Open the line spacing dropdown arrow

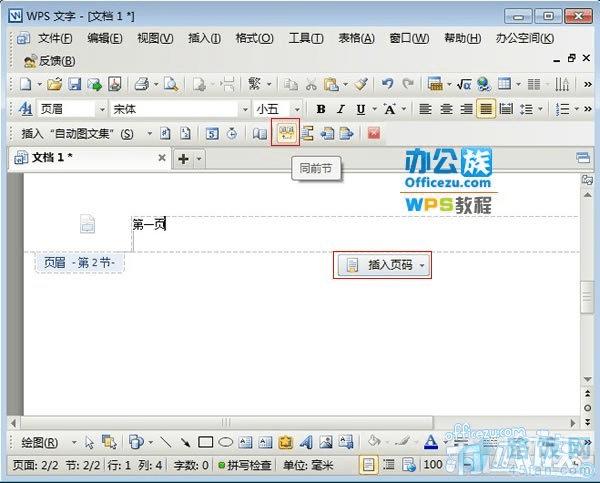pyautogui.click(x=540, y=109)
